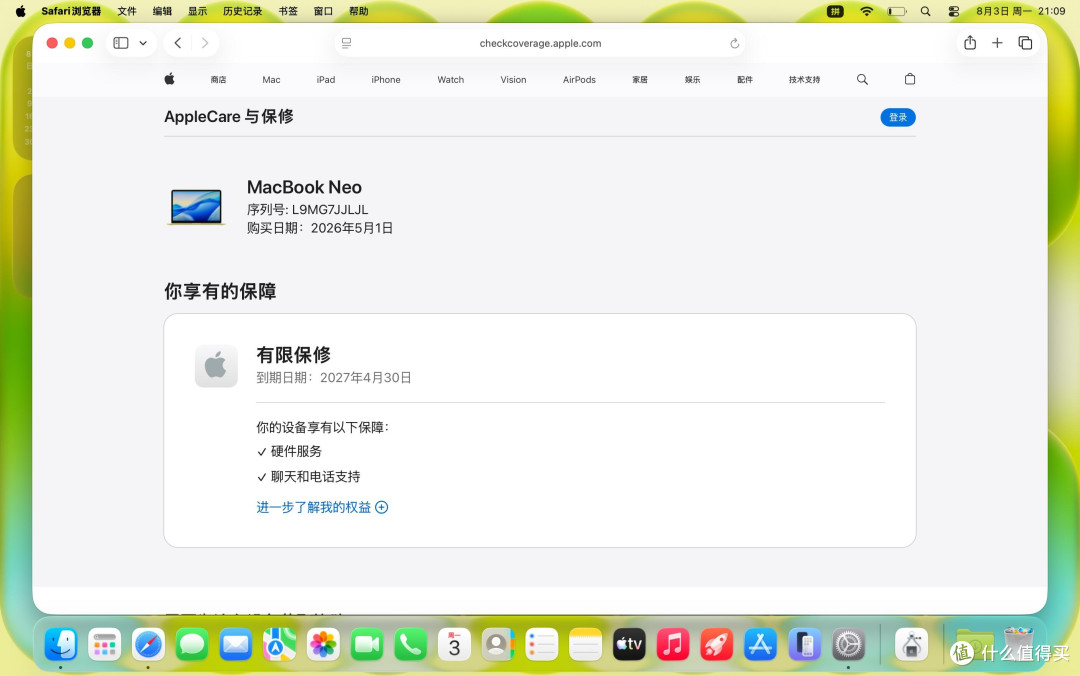Open Finder from the Dock
Image resolution: width=1080 pixels, height=676 pixels.
click(61, 645)
